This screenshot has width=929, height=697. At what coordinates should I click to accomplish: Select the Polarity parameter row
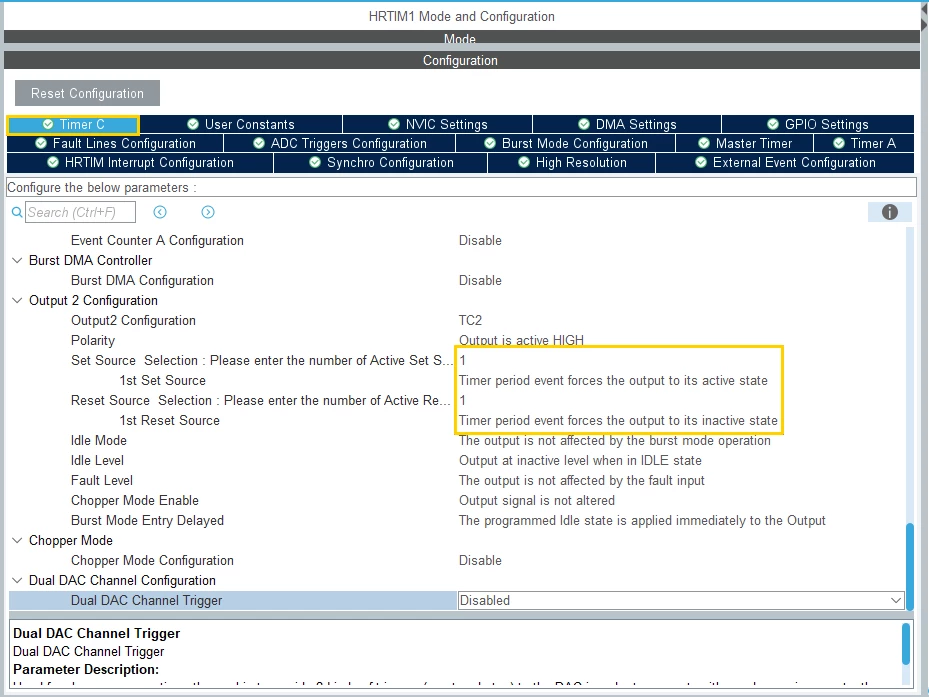[x=456, y=341]
